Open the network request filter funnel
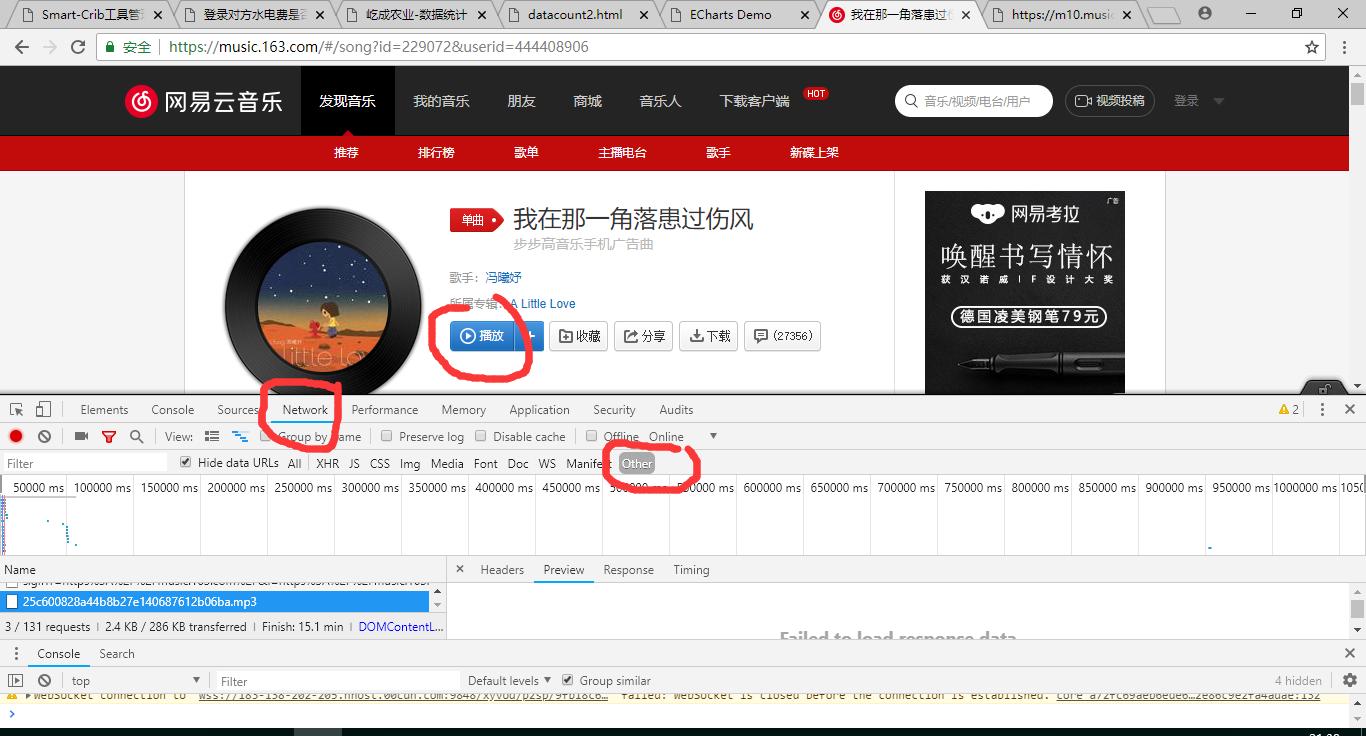This screenshot has width=1366, height=736. (x=109, y=436)
